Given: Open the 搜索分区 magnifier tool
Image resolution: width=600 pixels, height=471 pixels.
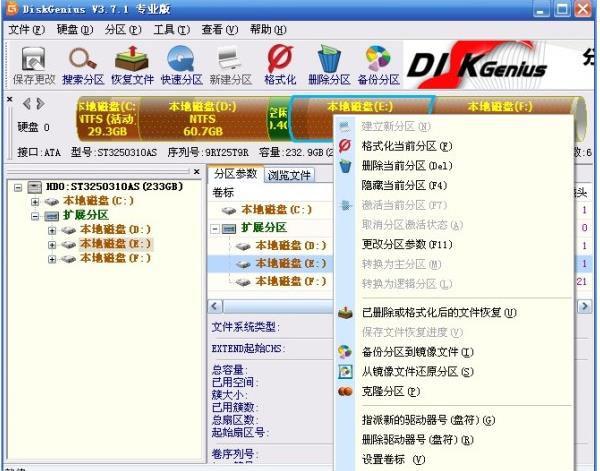Looking at the screenshot, I should click(83, 64).
